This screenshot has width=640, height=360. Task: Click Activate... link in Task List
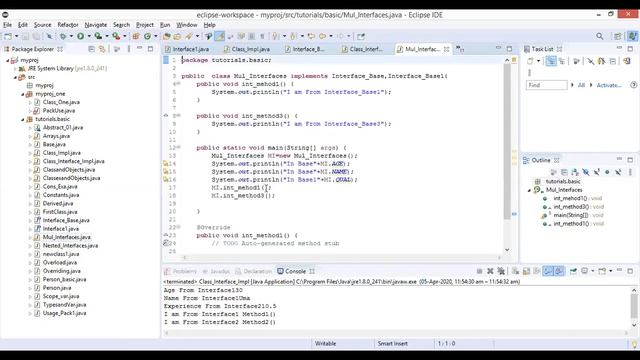tap(609, 85)
